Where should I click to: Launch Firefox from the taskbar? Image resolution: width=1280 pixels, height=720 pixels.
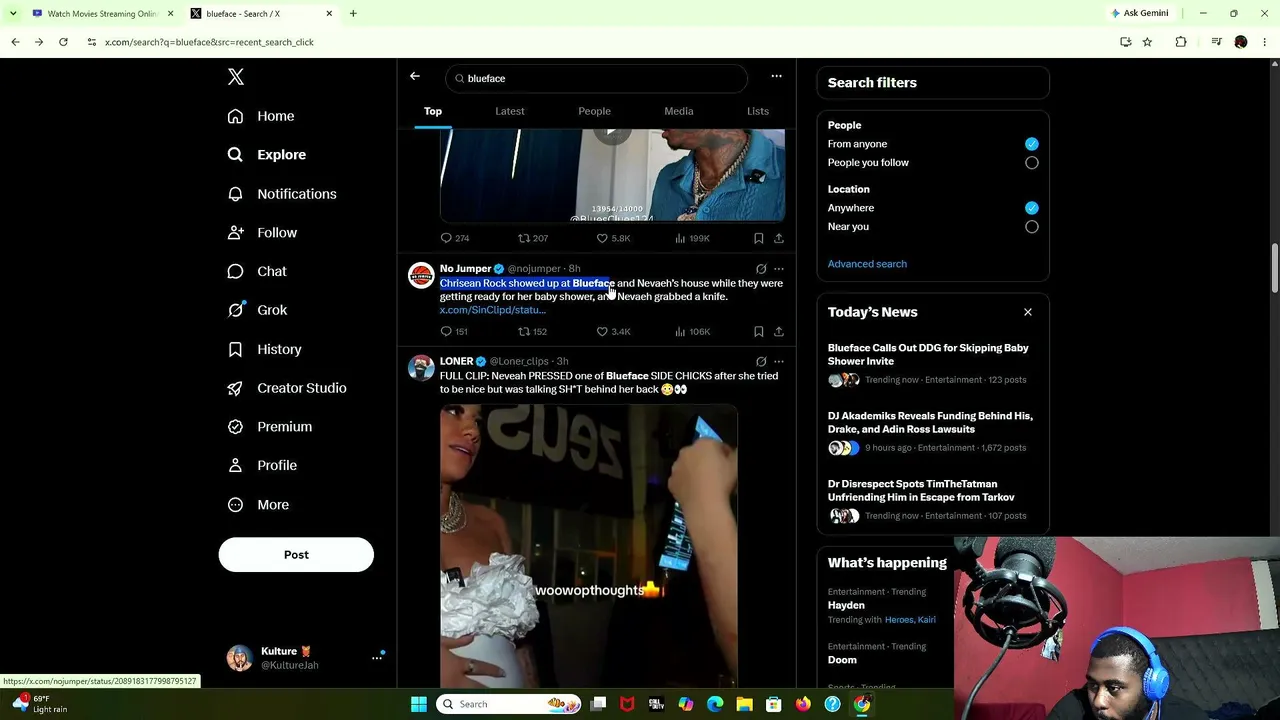click(x=803, y=704)
